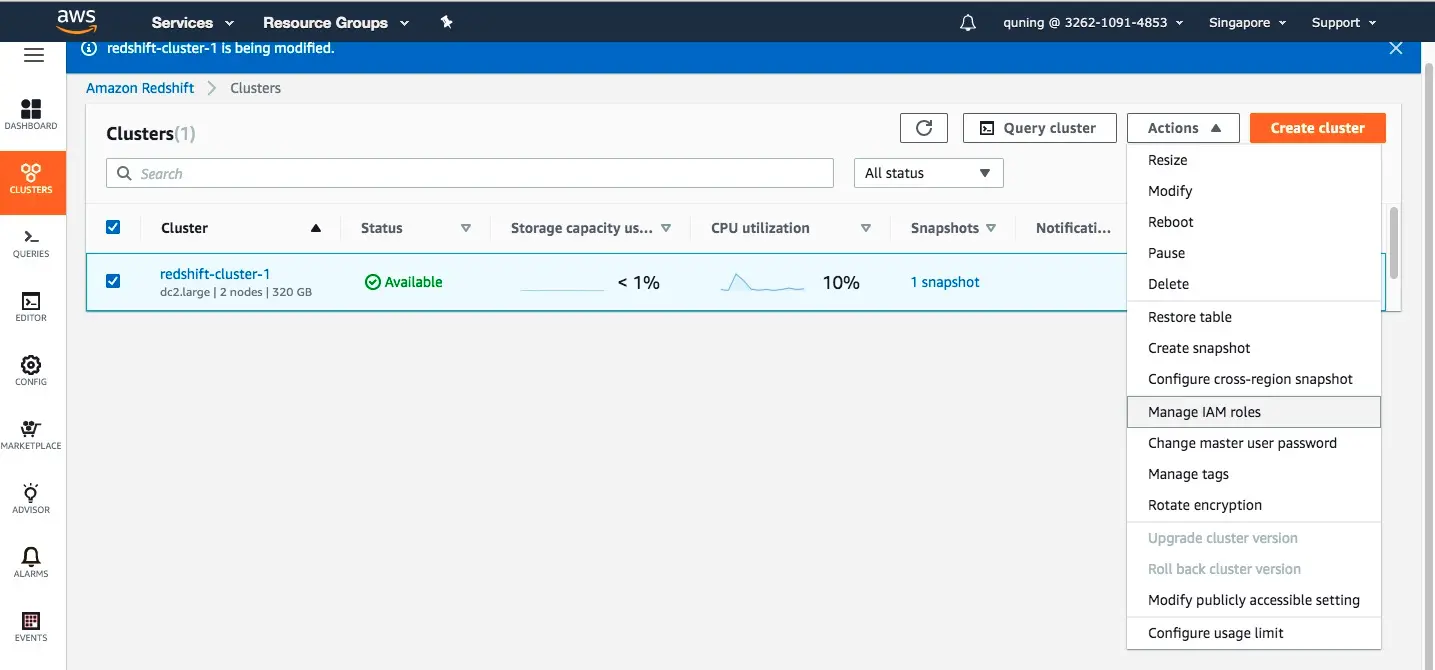Choose Resize from the Actions menu
Image resolution: width=1435 pixels, height=670 pixels.
coord(1254,160)
